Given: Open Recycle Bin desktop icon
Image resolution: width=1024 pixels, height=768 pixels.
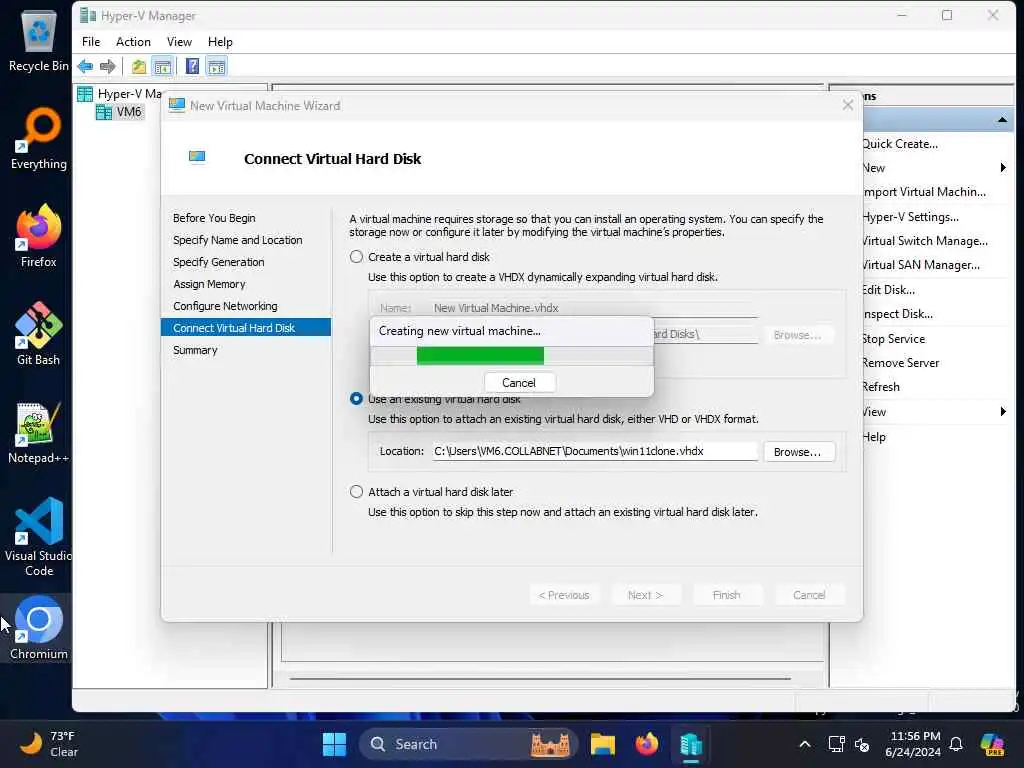Looking at the screenshot, I should point(39,40).
